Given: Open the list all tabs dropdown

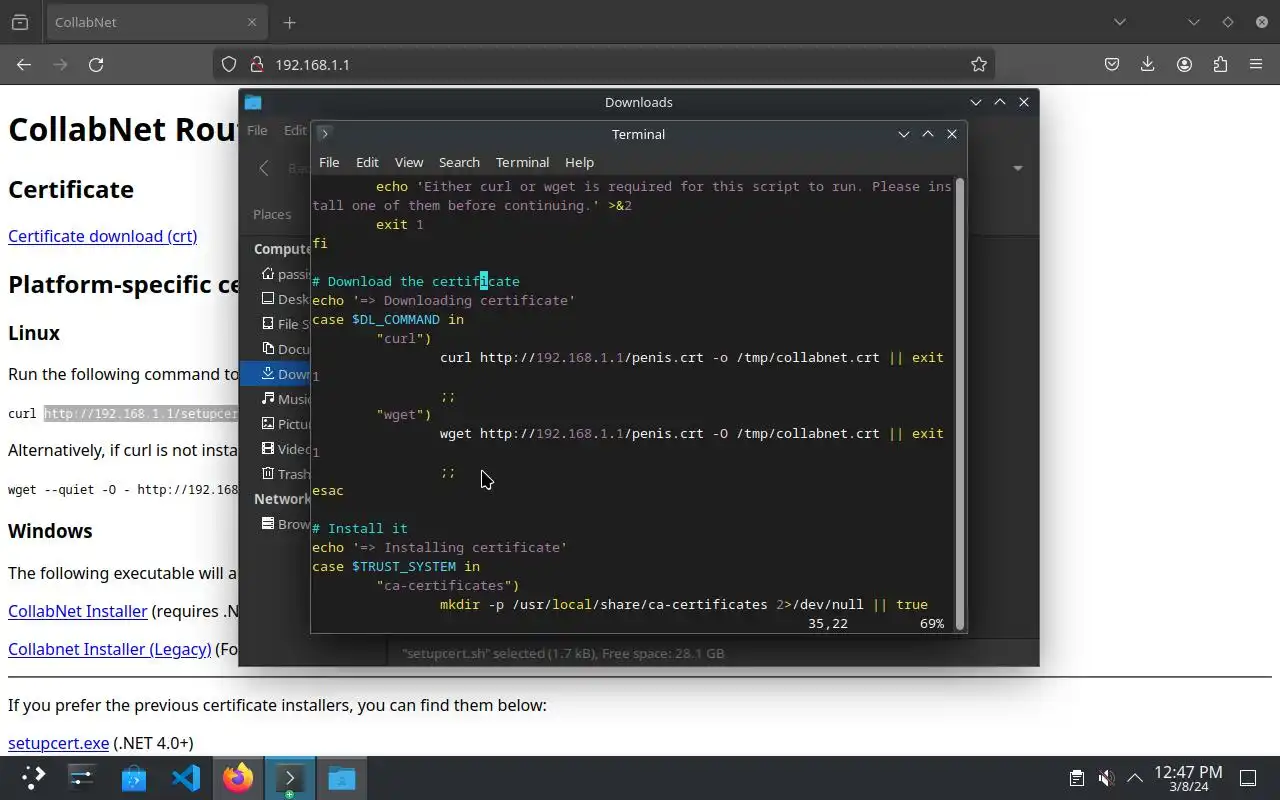Looking at the screenshot, I should coord(1120,22).
